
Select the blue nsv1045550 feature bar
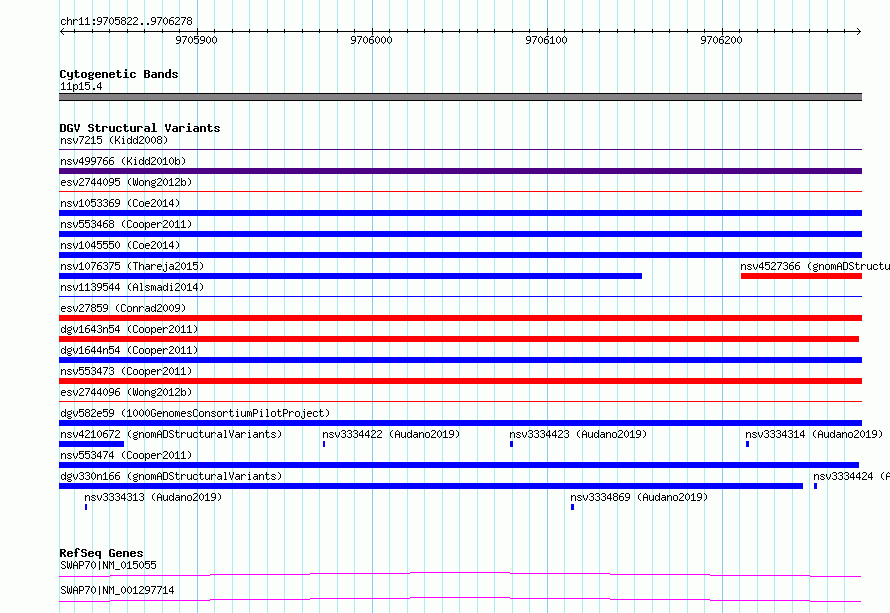pyautogui.click(x=460, y=255)
